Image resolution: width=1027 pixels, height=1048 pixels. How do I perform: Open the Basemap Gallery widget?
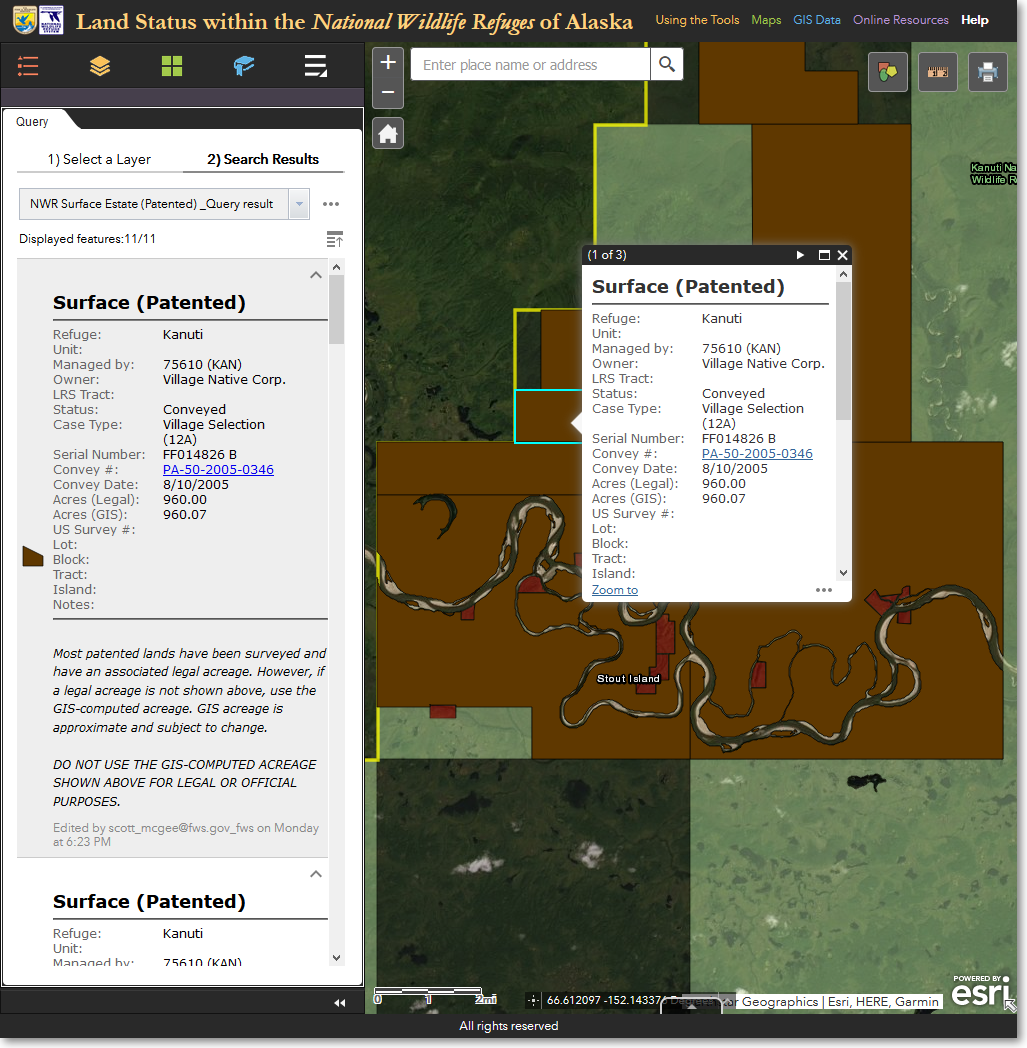tap(172, 66)
